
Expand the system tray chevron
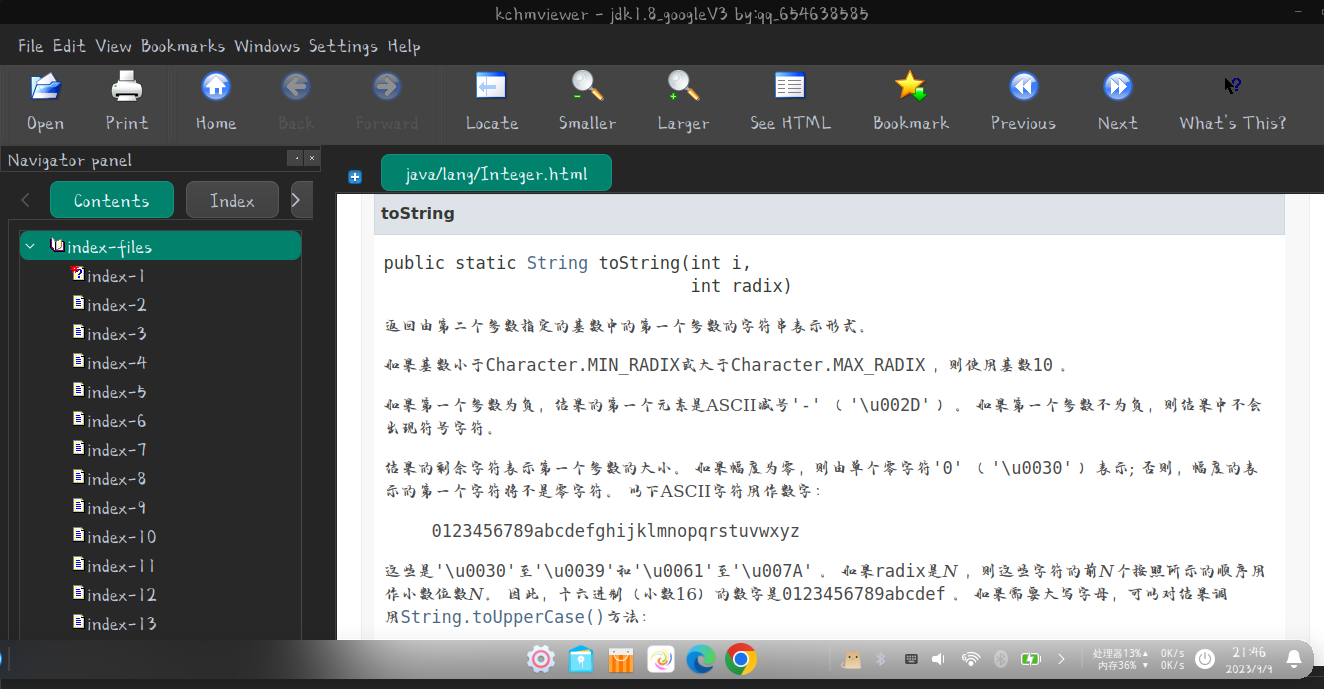(1062, 659)
